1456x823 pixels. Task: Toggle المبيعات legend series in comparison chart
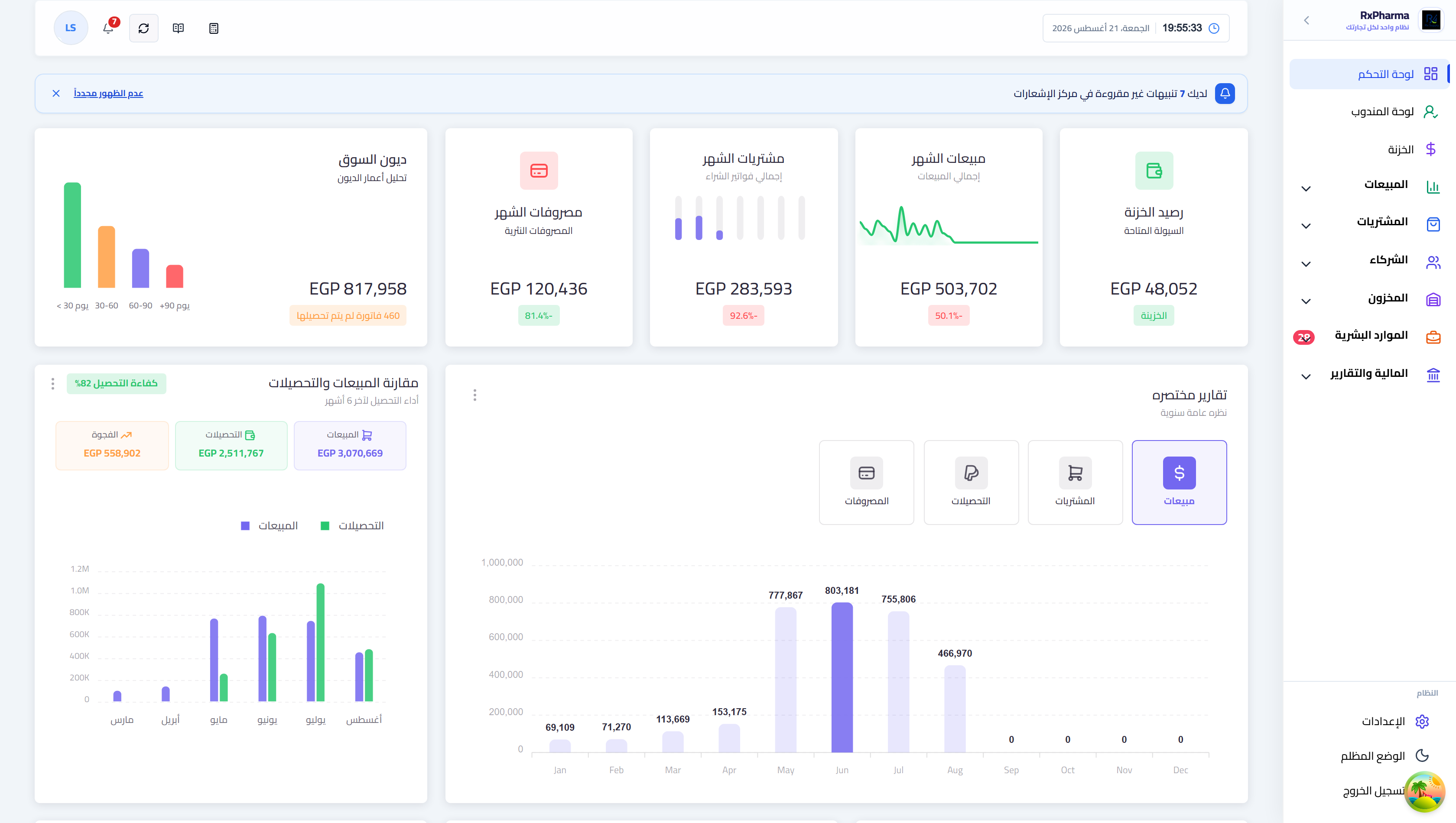tap(269, 526)
